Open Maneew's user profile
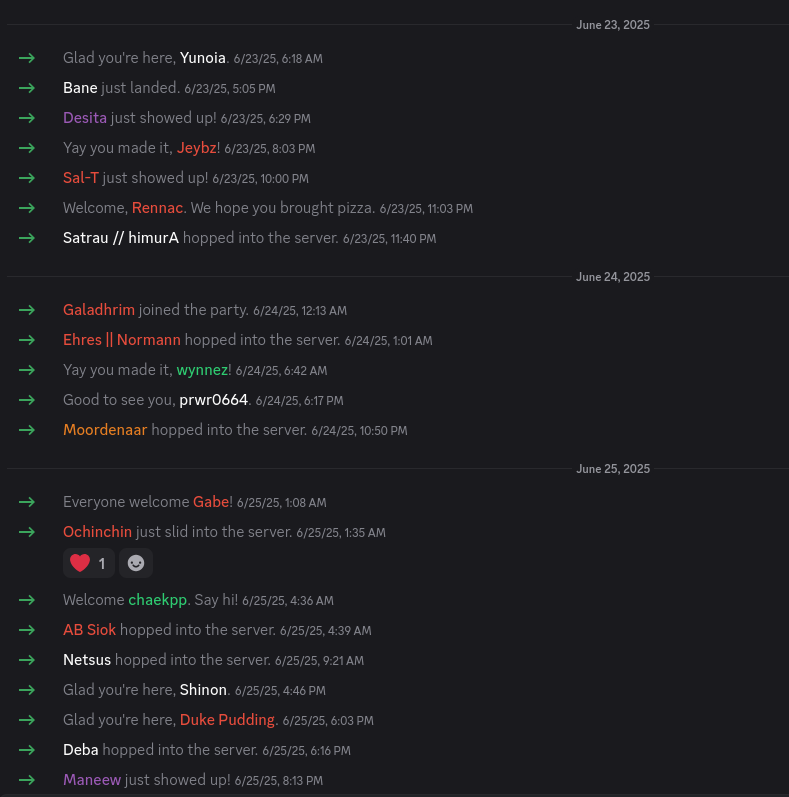Image resolution: width=789 pixels, height=797 pixels. pyautogui.click(x=92, y=780)
